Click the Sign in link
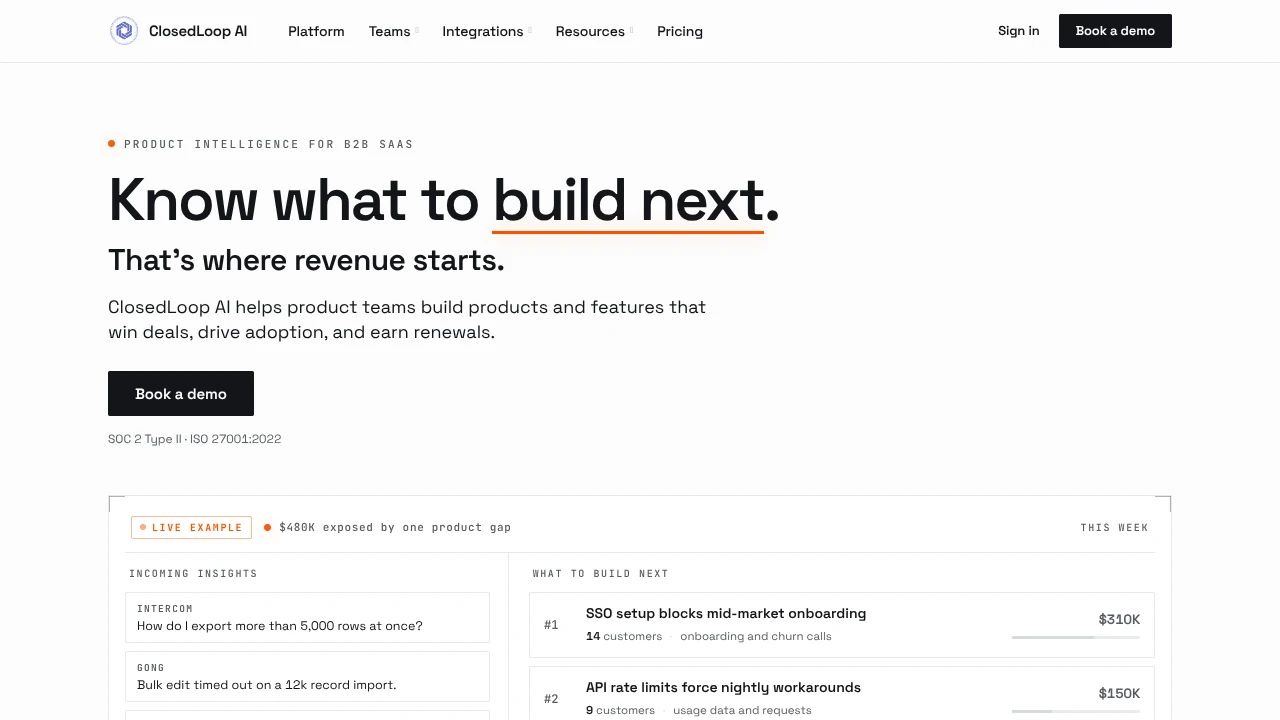 [1018, 31]
